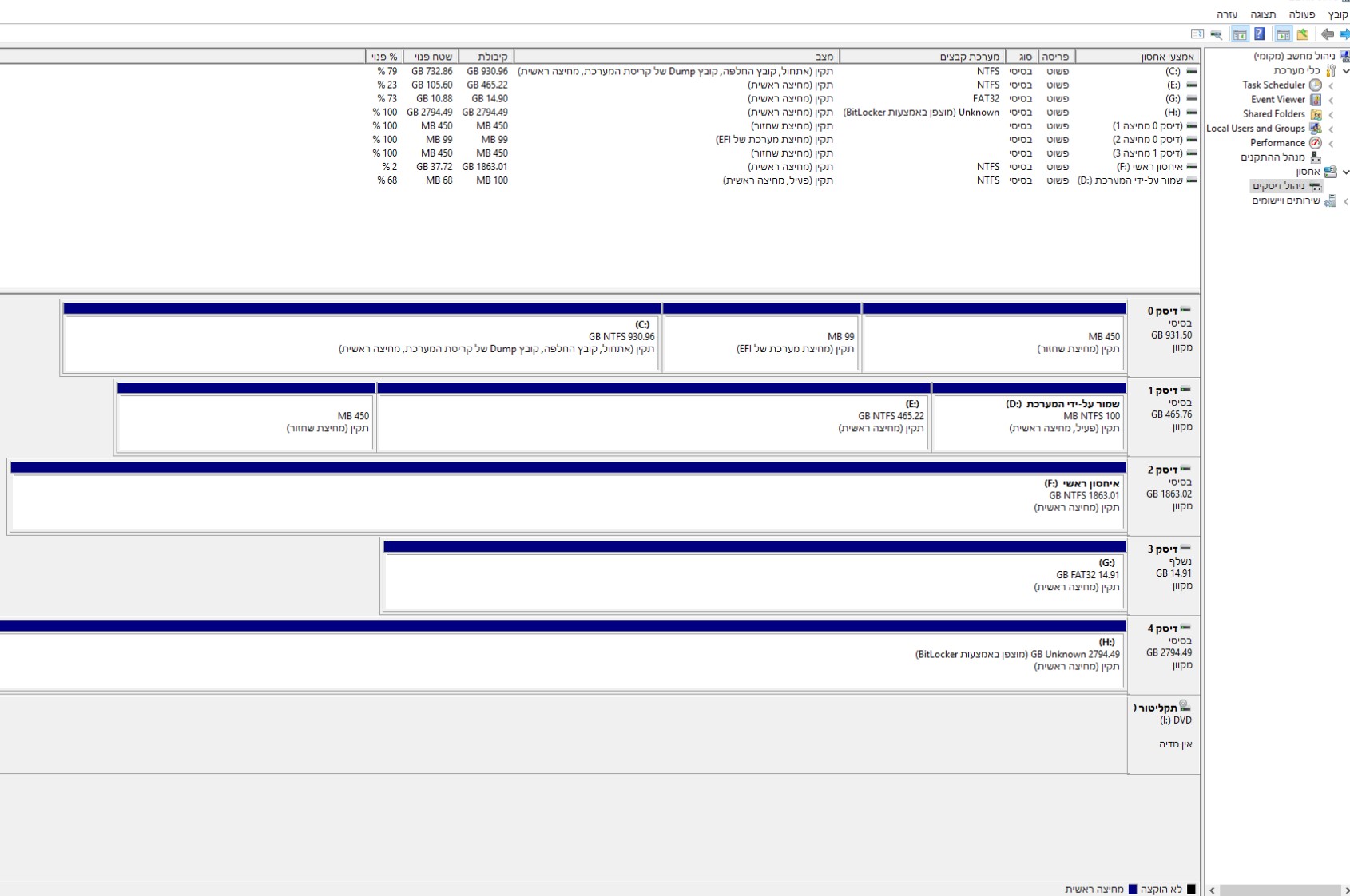Click the DVD drive (I:) disc icon

(x=1185, y=707)
